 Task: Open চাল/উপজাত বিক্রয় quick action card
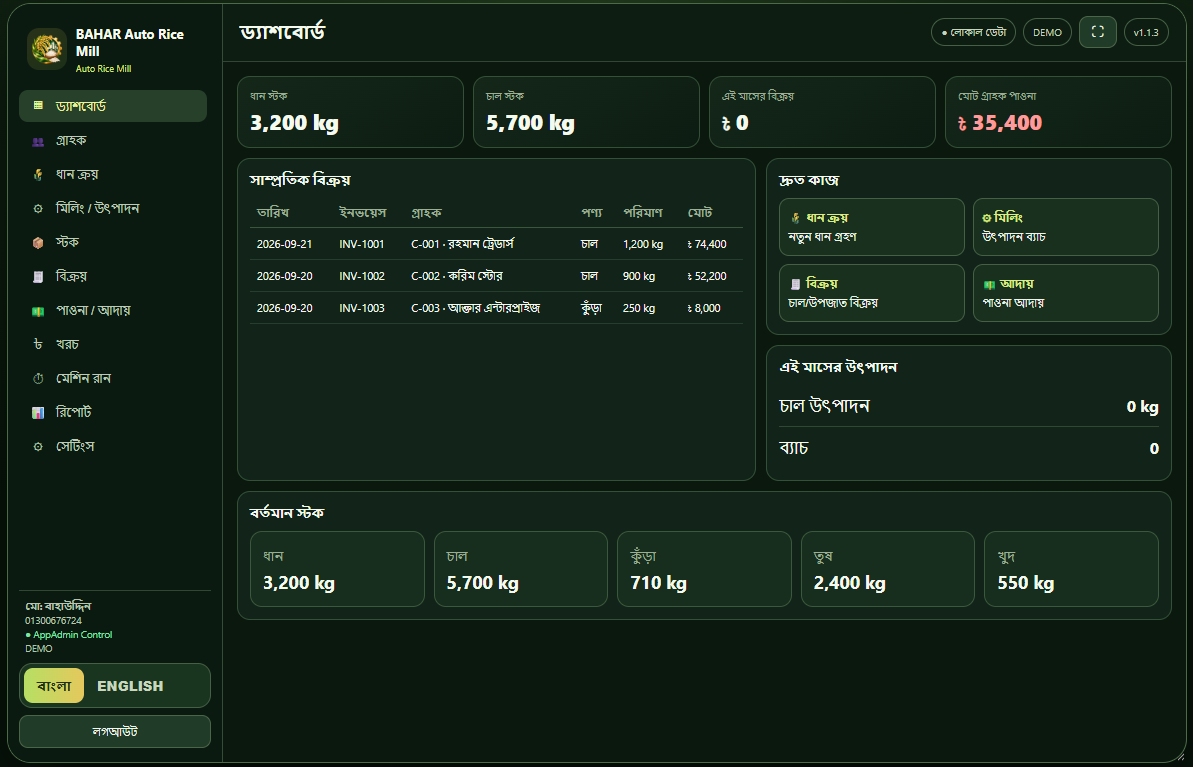872,293
